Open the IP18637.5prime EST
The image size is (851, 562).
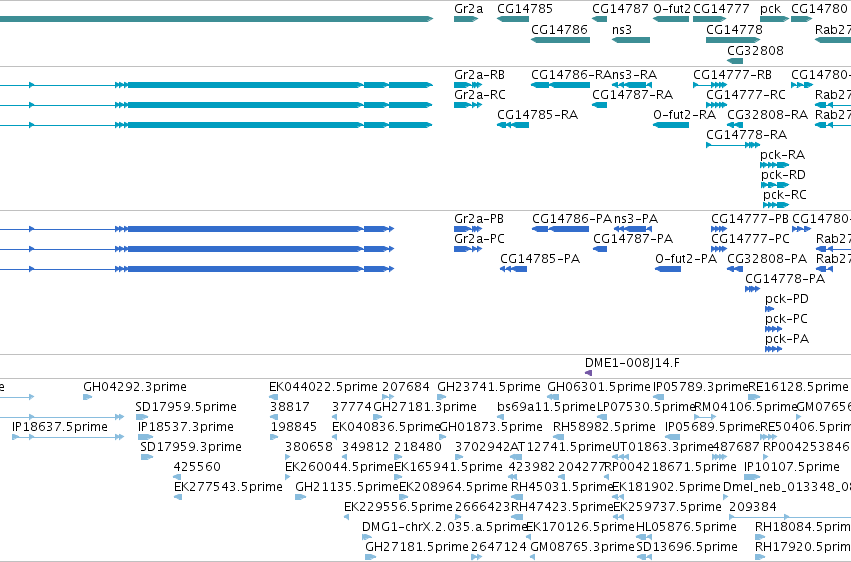click(x=68, y=437)
